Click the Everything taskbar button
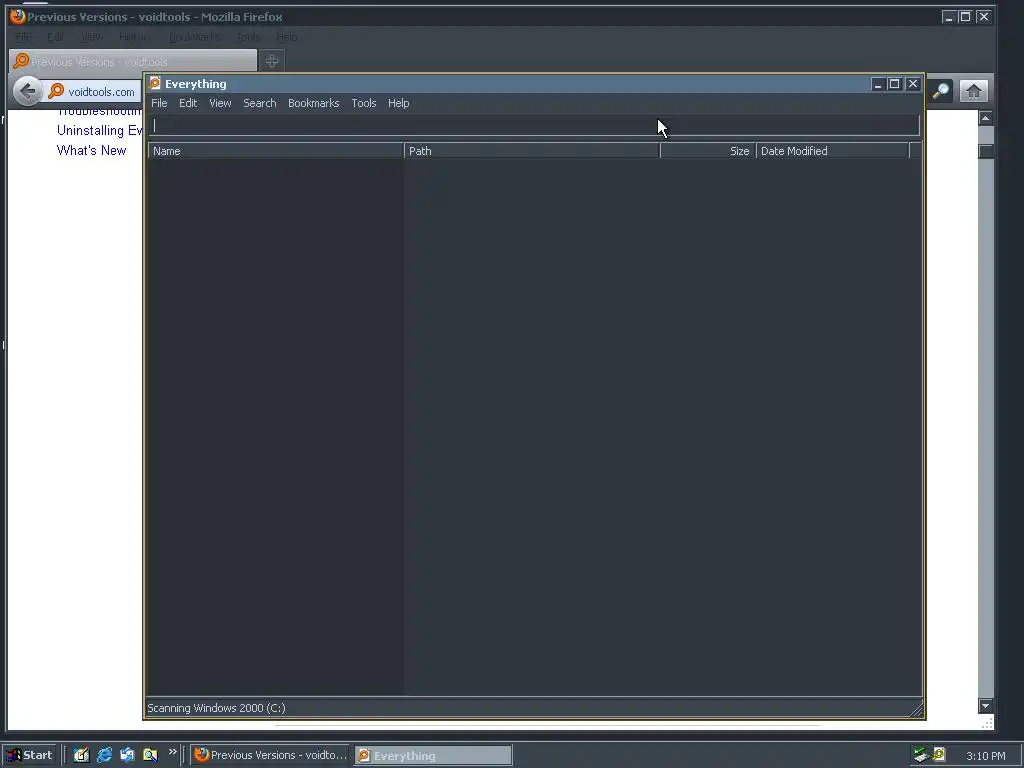 tap(433, 756)
